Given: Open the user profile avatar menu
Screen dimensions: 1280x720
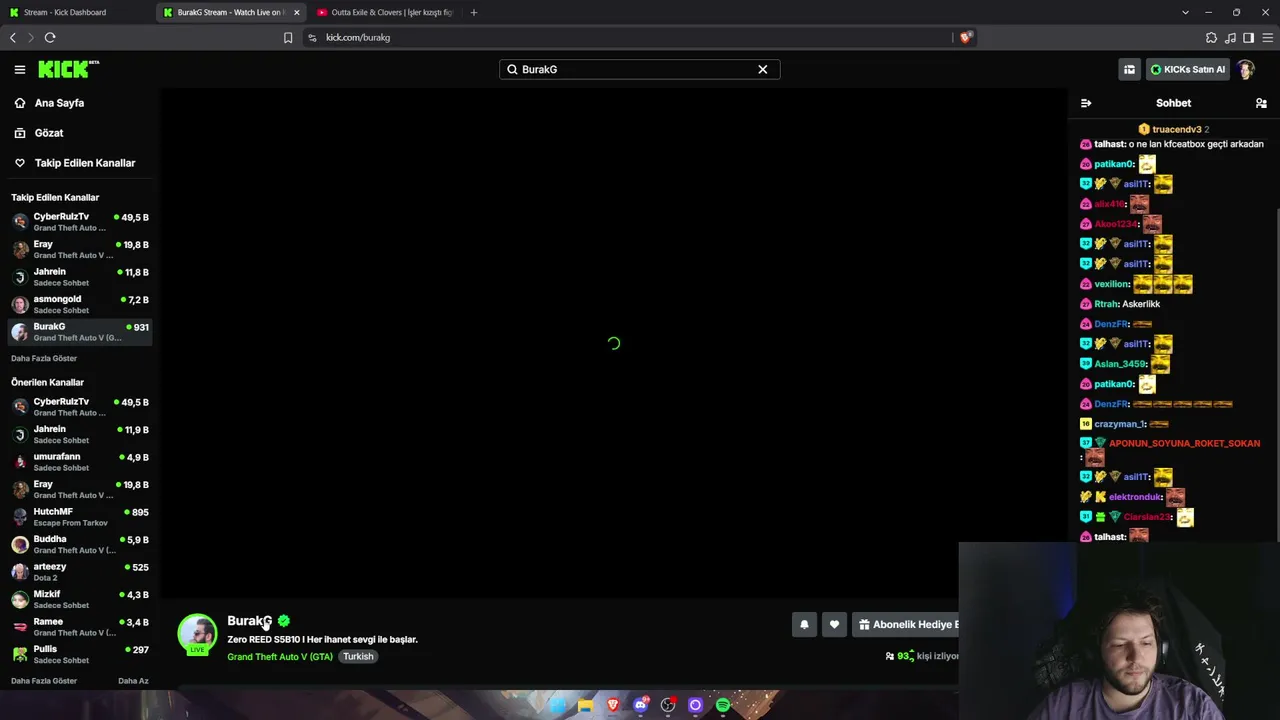Looking at the screenshot, I should click(x=1245, y=69).
